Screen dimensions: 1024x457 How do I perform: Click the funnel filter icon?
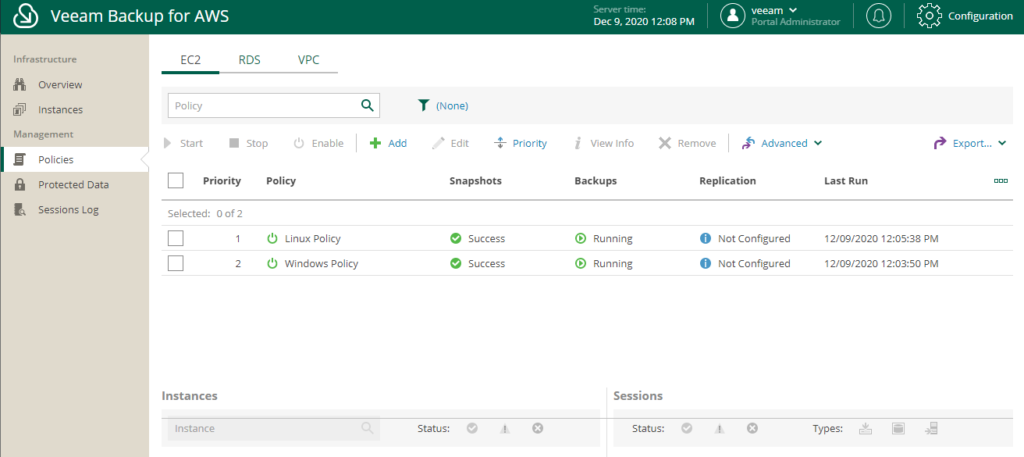(423, 105)
